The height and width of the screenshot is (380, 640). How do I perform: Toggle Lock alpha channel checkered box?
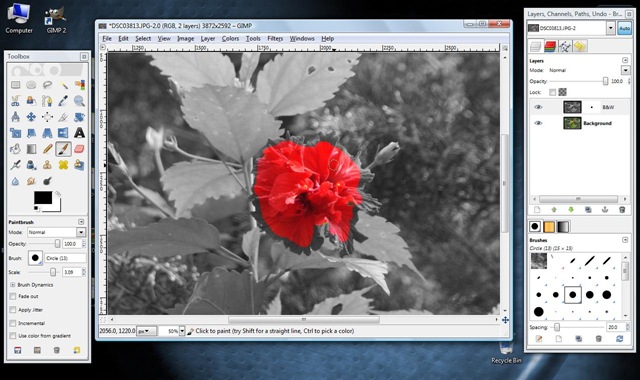(x=562, y=92)
